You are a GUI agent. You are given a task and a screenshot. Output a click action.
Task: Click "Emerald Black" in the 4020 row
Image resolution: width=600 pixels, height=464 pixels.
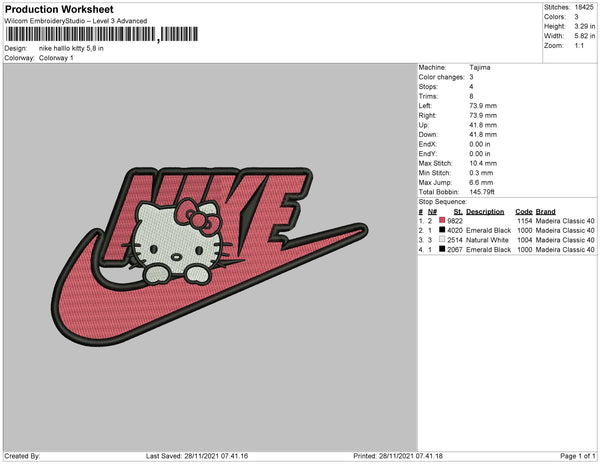point(488,231)
